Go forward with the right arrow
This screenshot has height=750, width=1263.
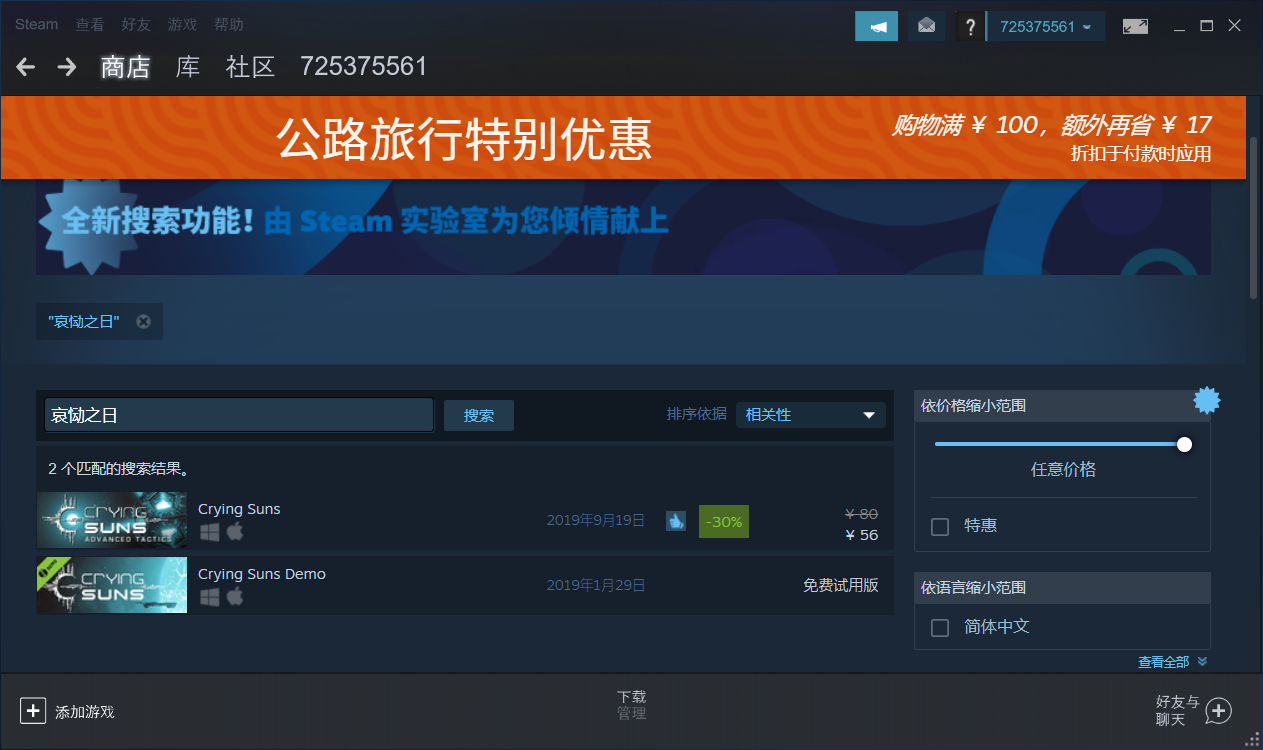click(x=67, y=67)
